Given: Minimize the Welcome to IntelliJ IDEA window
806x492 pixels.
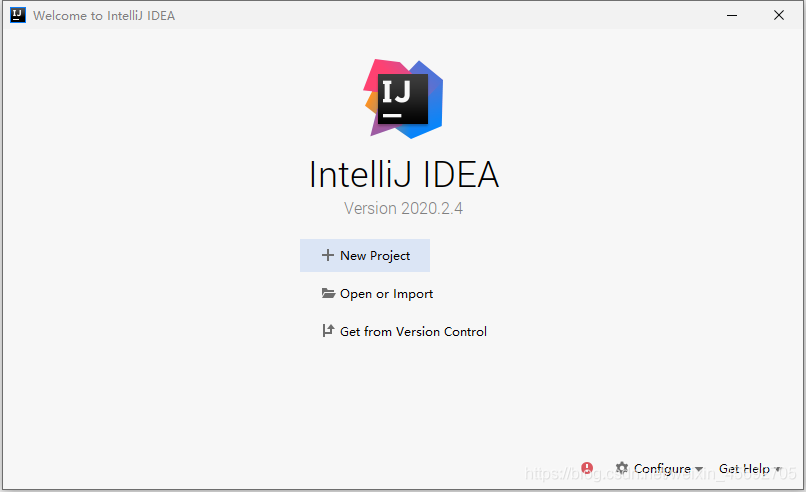Looking at the screenshot, I should click(x=732, y=15).
